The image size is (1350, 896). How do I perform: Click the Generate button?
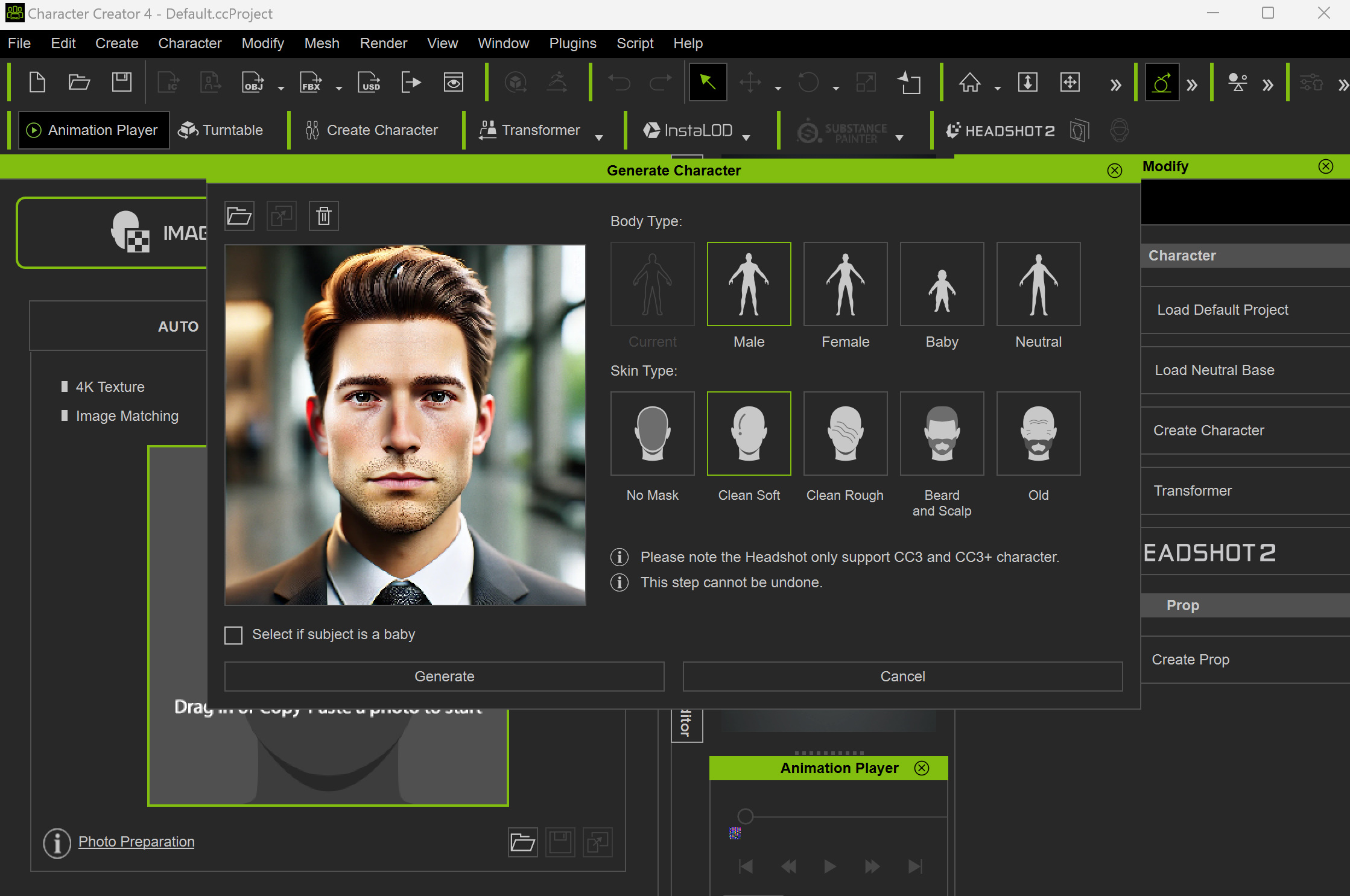tap(444, 677)
